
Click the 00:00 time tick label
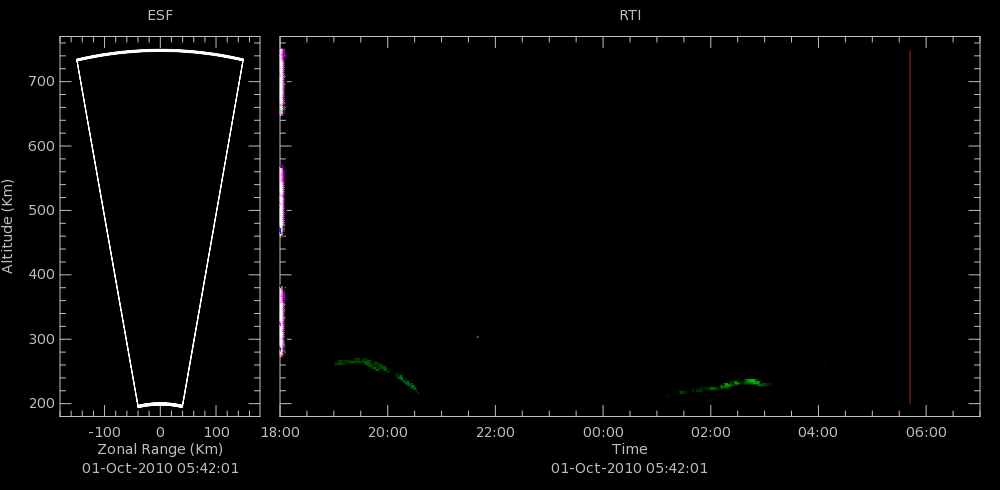pos(603,433)
